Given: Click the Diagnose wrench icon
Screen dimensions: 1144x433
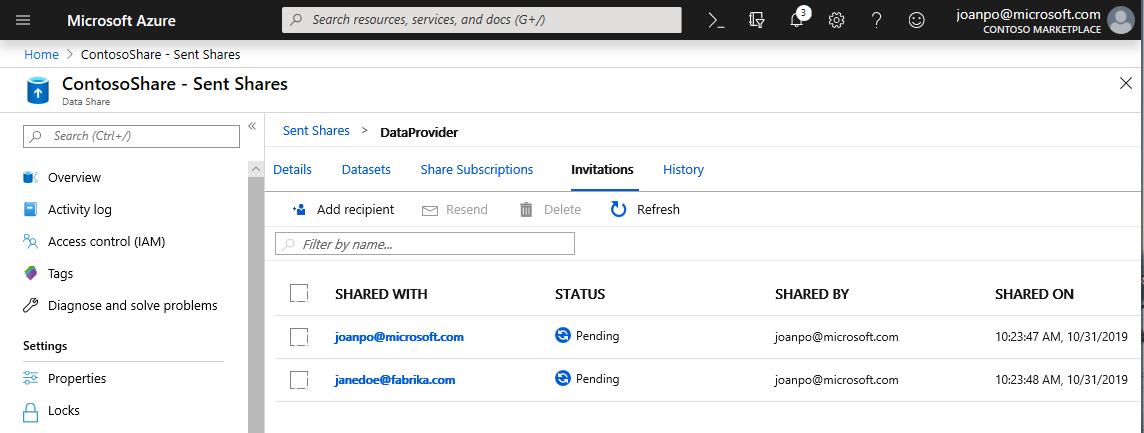Looking at the screenshot, I should point(31,305).
